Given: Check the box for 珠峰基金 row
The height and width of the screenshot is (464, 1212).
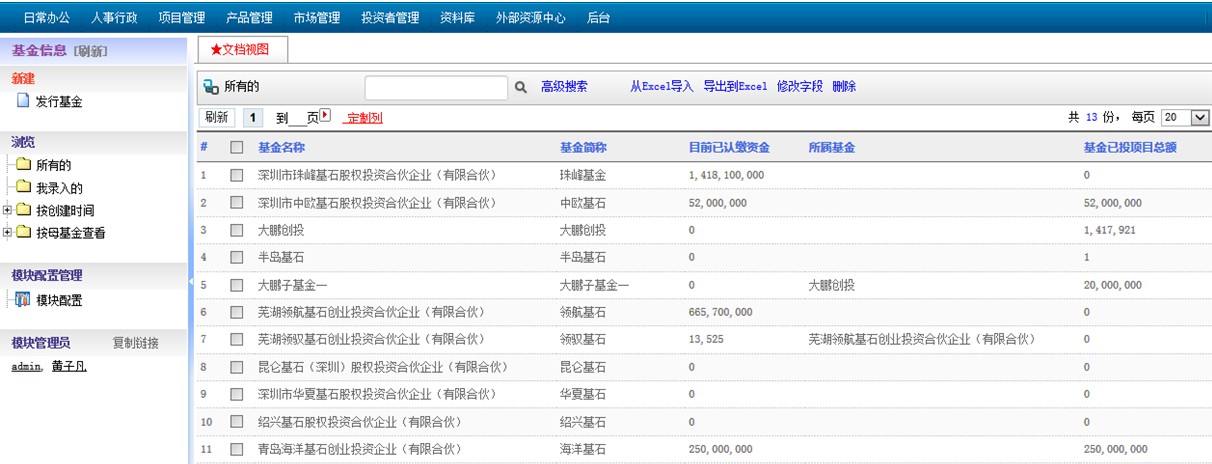Looking at the screenshot, I should (237, 175).
